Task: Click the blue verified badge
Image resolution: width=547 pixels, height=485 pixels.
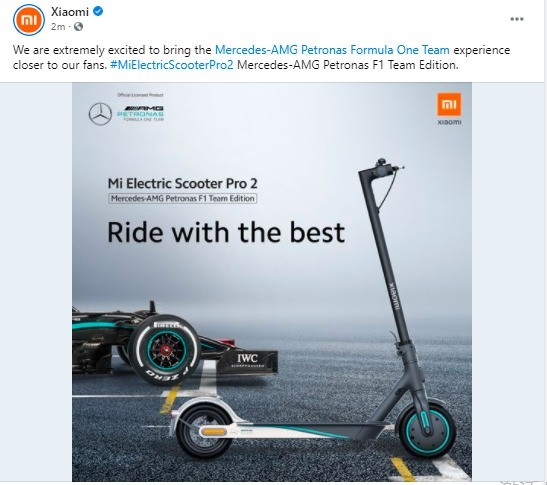Action: 98,11
